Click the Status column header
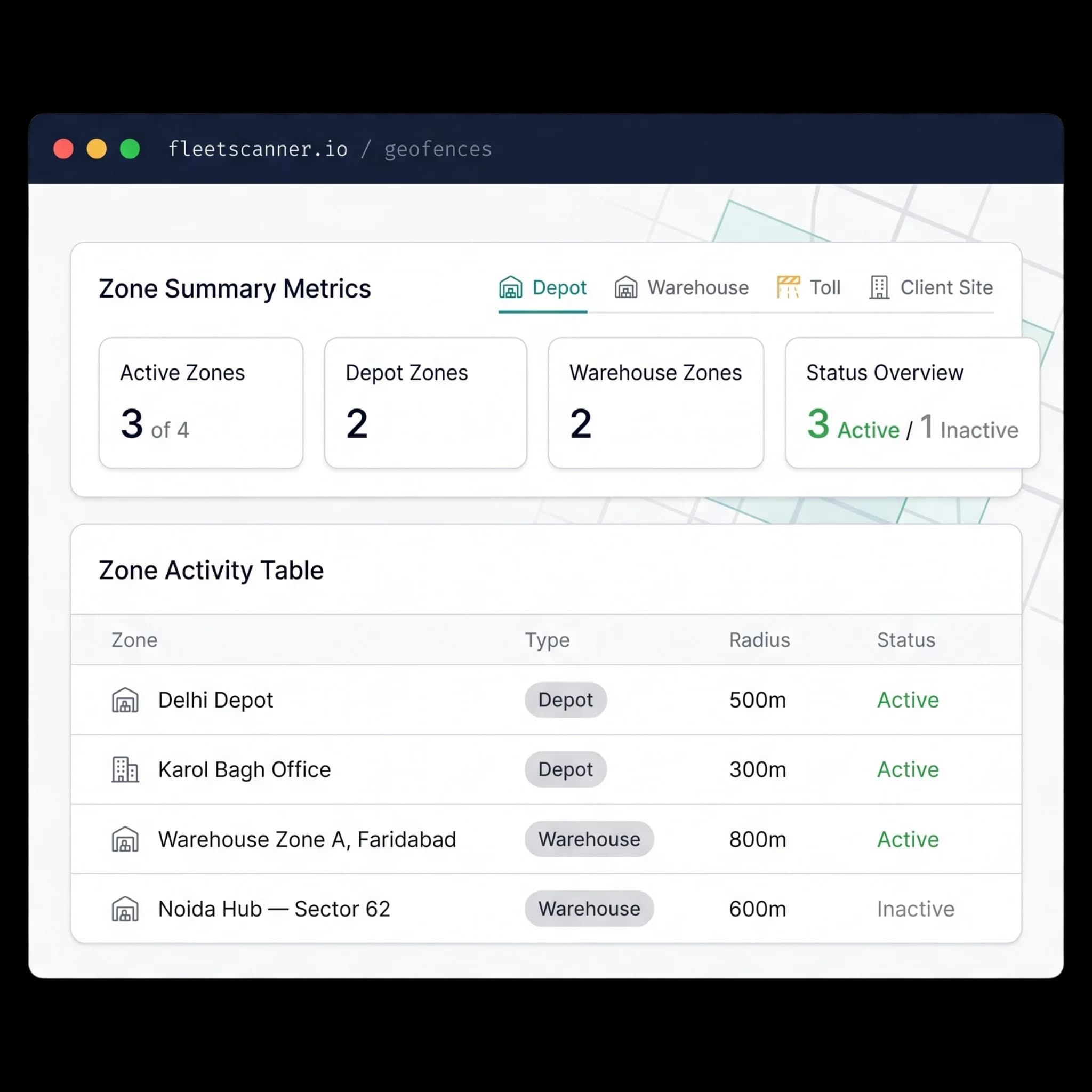 [906, 640]
